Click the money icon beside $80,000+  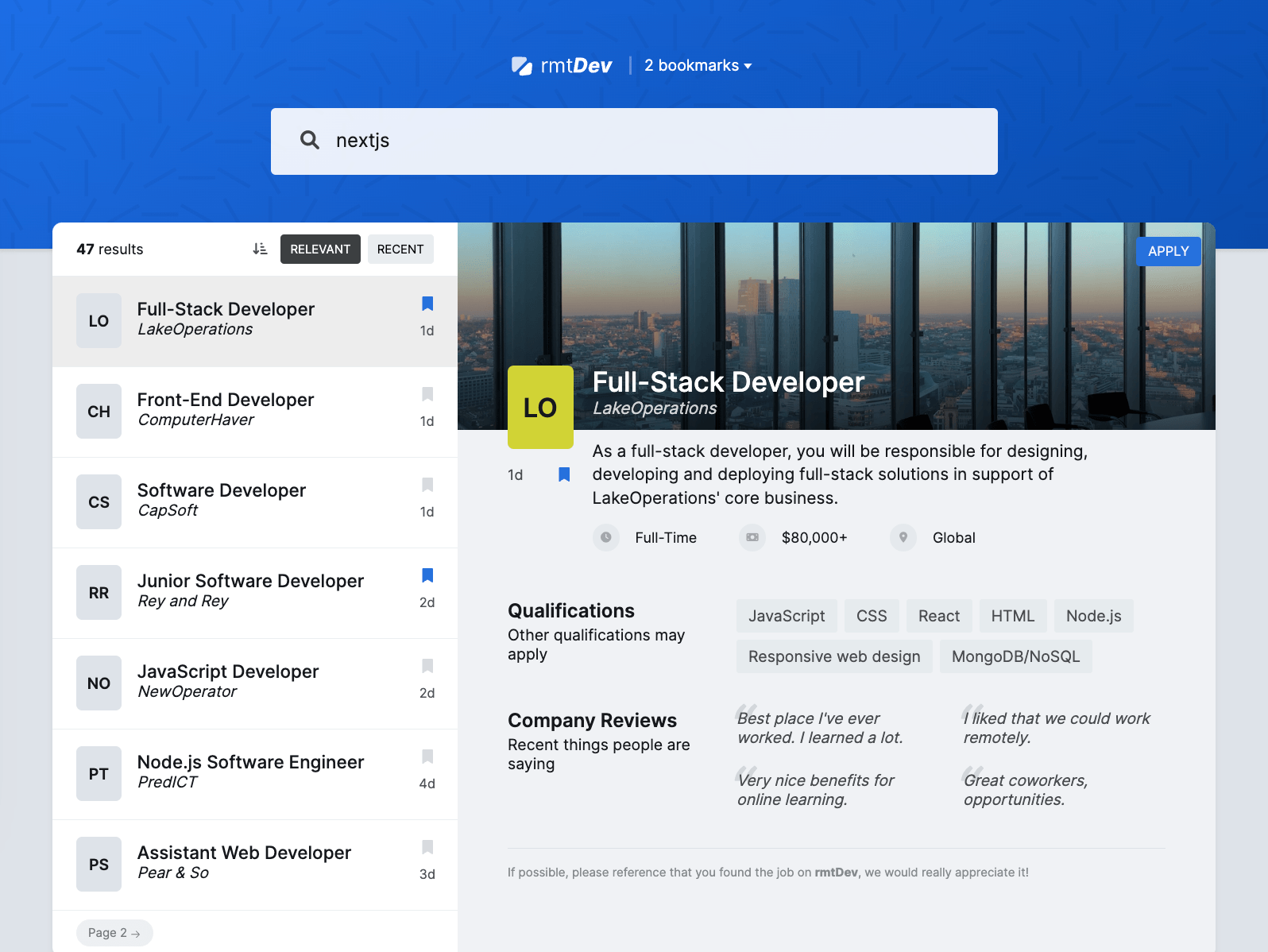click(x=752, y=537)
